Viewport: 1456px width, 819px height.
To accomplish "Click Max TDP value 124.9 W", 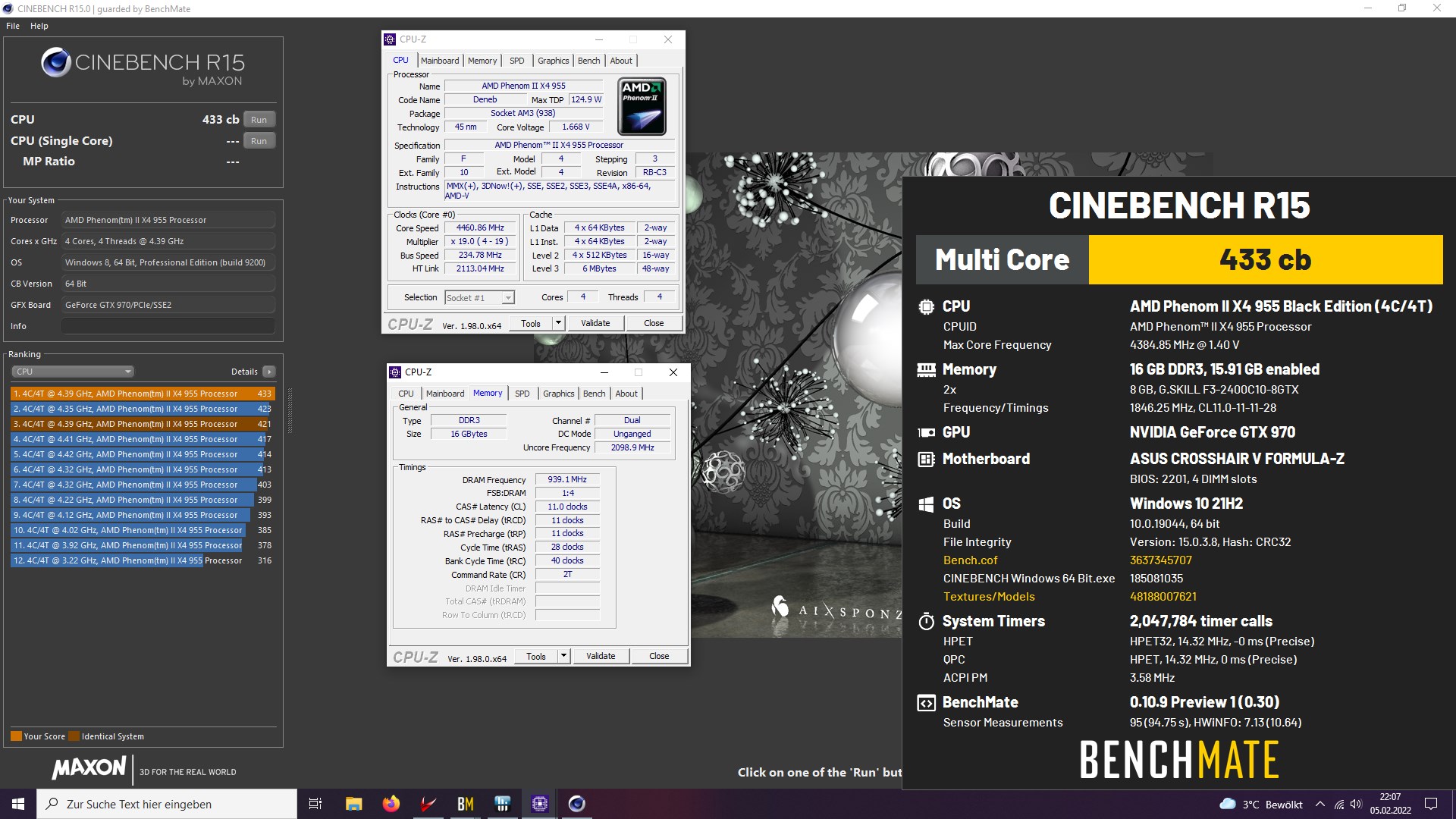I will pos(586,99).
